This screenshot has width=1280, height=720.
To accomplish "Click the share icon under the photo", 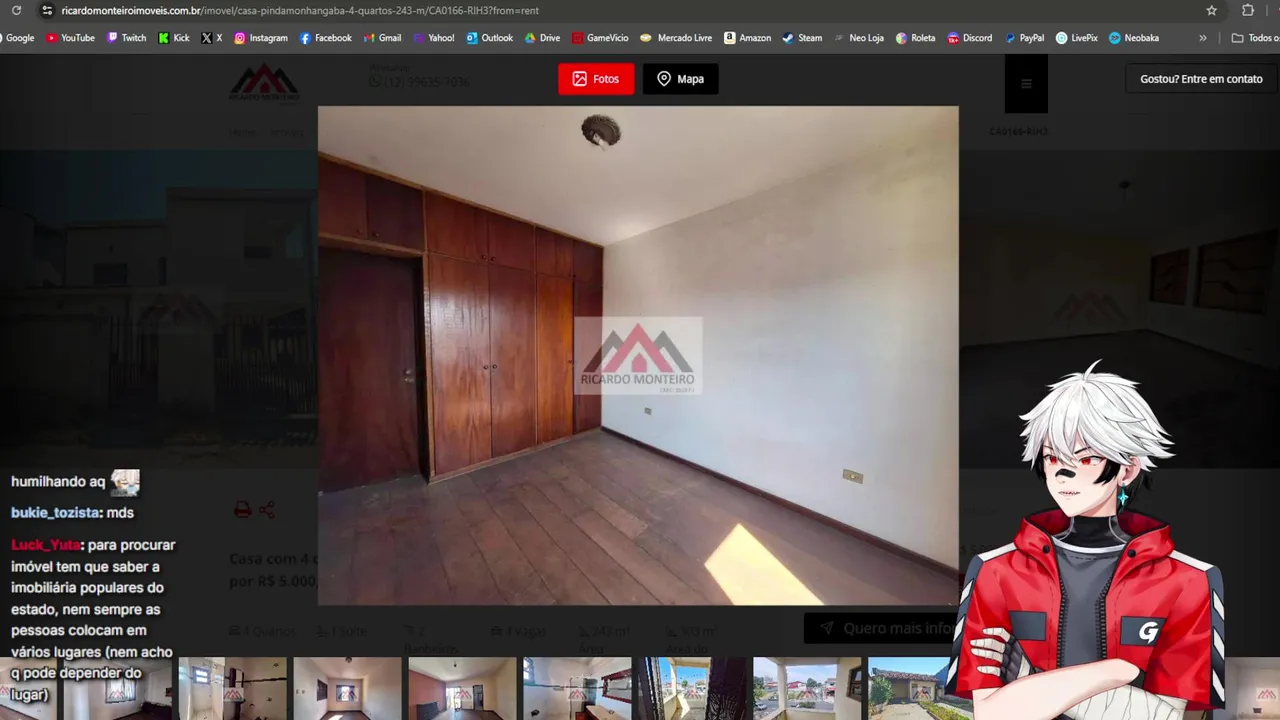I will (267, 510).
